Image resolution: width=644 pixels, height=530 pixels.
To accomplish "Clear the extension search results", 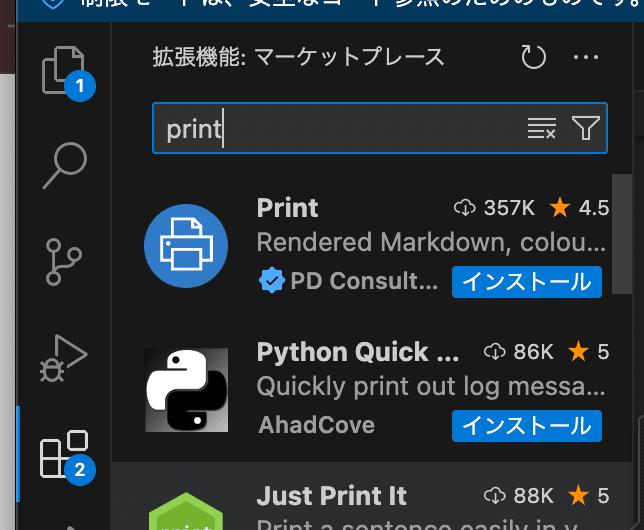I will [542, 128].
